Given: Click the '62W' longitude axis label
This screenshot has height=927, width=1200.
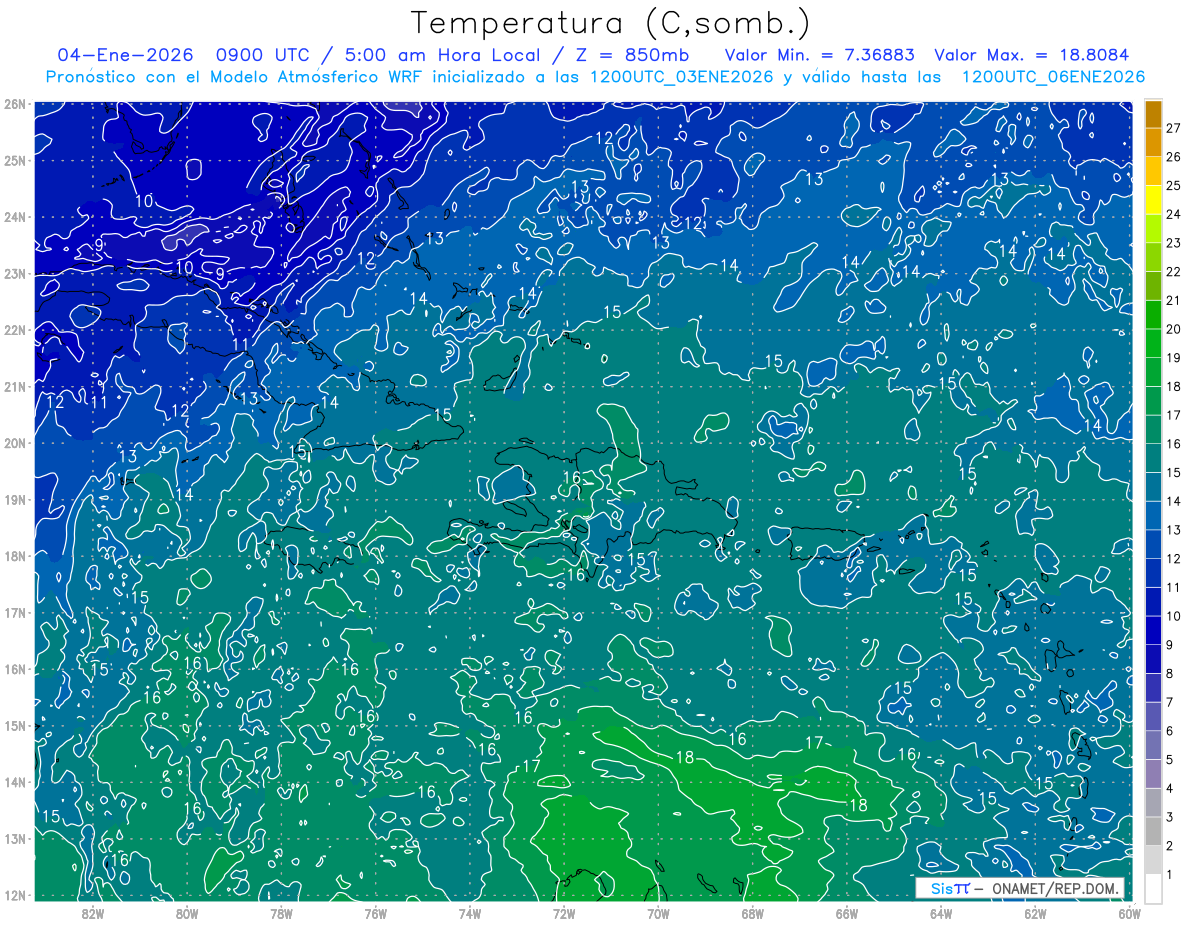Looking at the screenshot, I should pyautogui.click(x=1035, y=913).
